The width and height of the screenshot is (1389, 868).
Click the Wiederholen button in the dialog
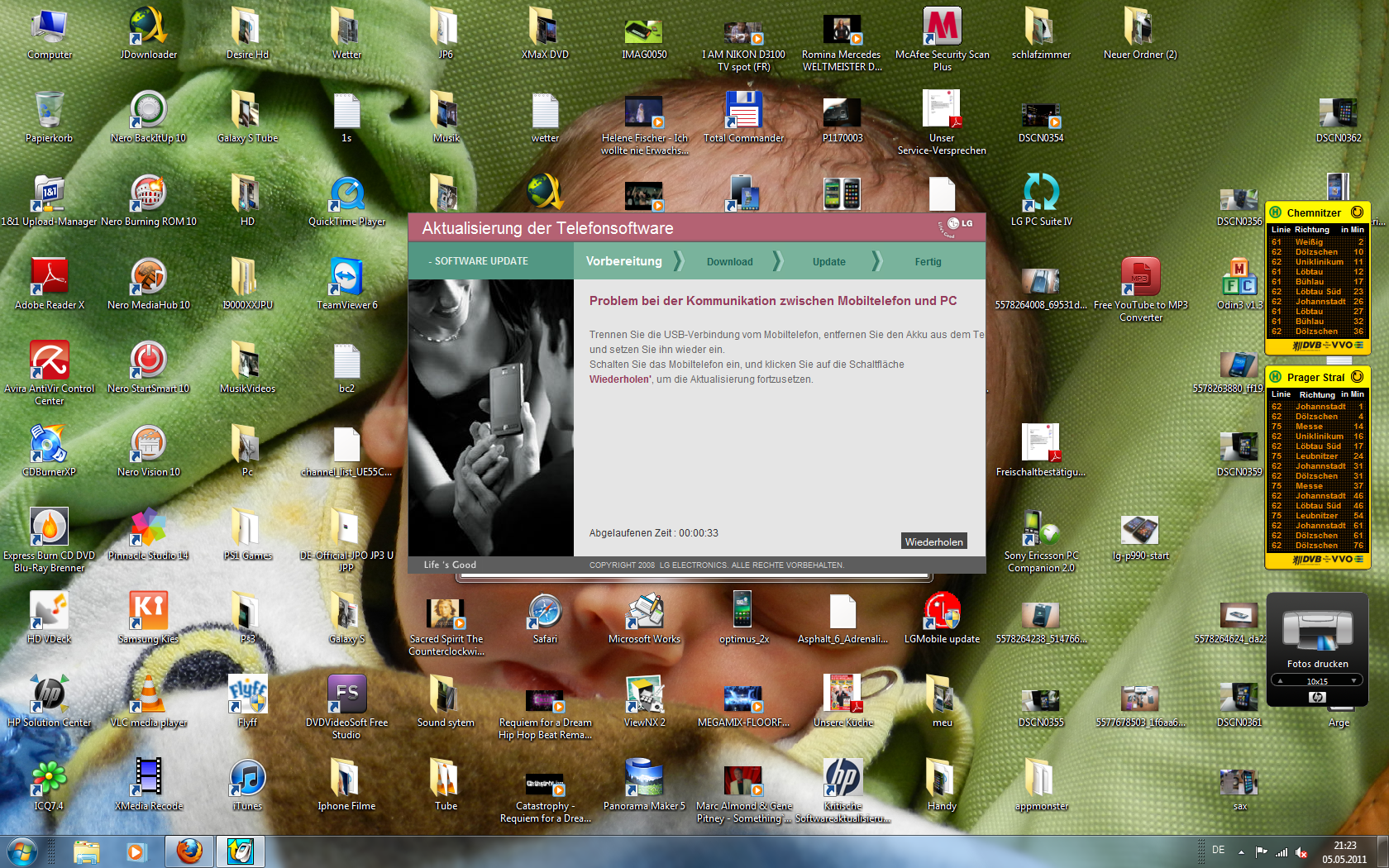coord(933,541)
